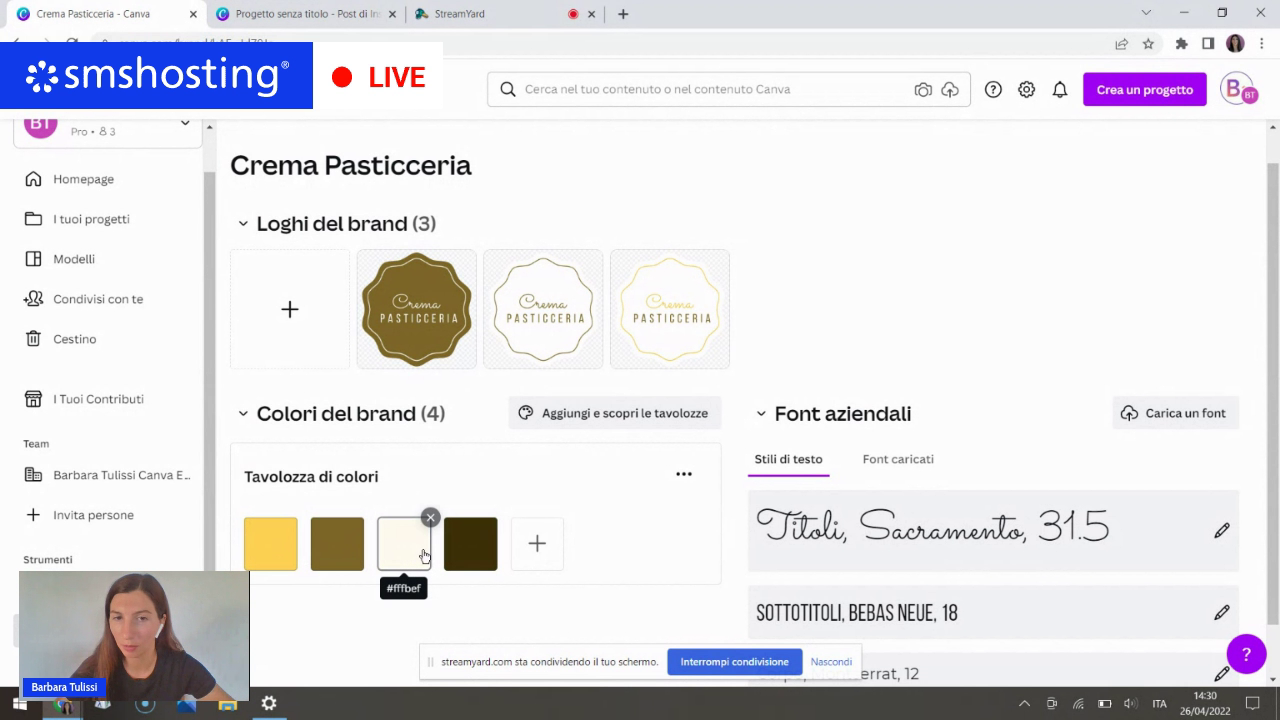Open the settings gear in the Canva header
Image resolution: width=1280 pixels, height=720 pixels.
[1026, 89]
